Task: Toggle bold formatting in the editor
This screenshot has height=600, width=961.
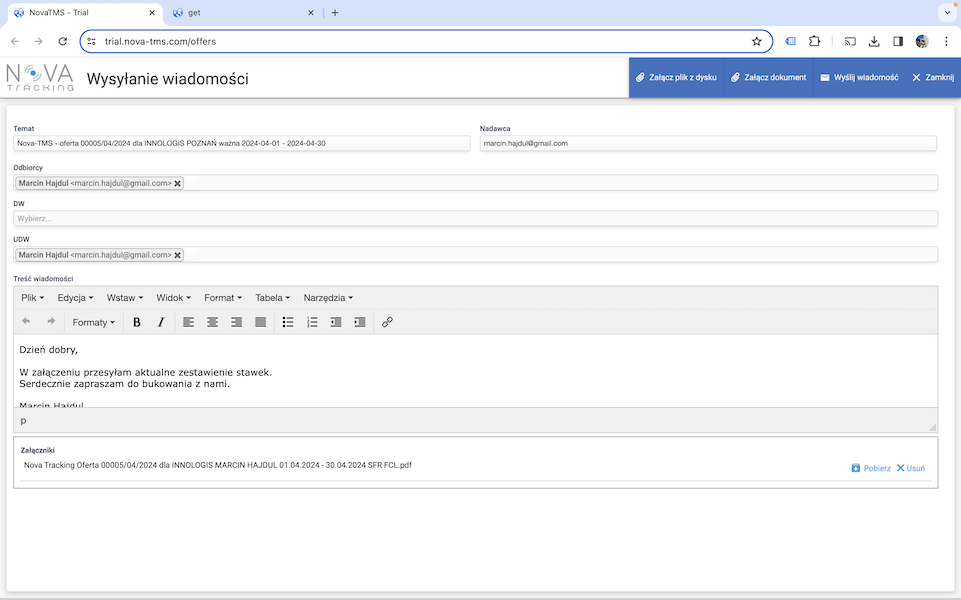Action: (x=137, y=322)
